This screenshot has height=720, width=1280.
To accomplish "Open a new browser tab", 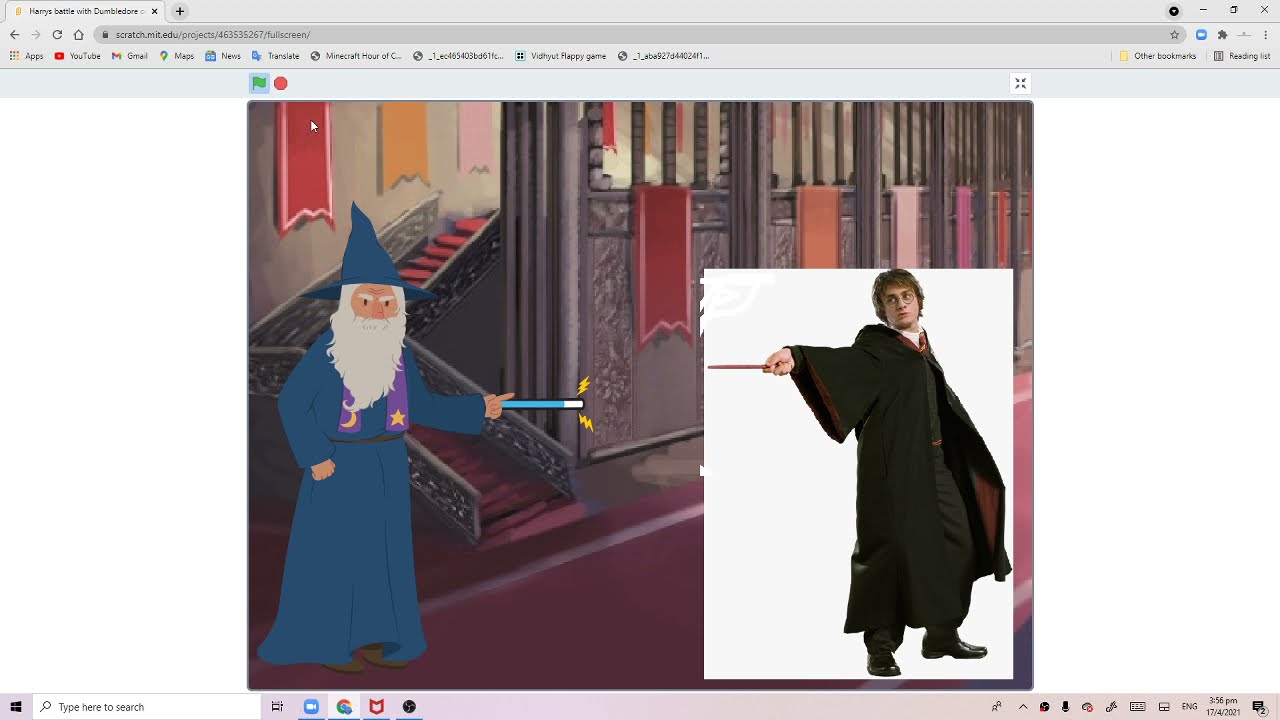I will click(x=180, y=11).
